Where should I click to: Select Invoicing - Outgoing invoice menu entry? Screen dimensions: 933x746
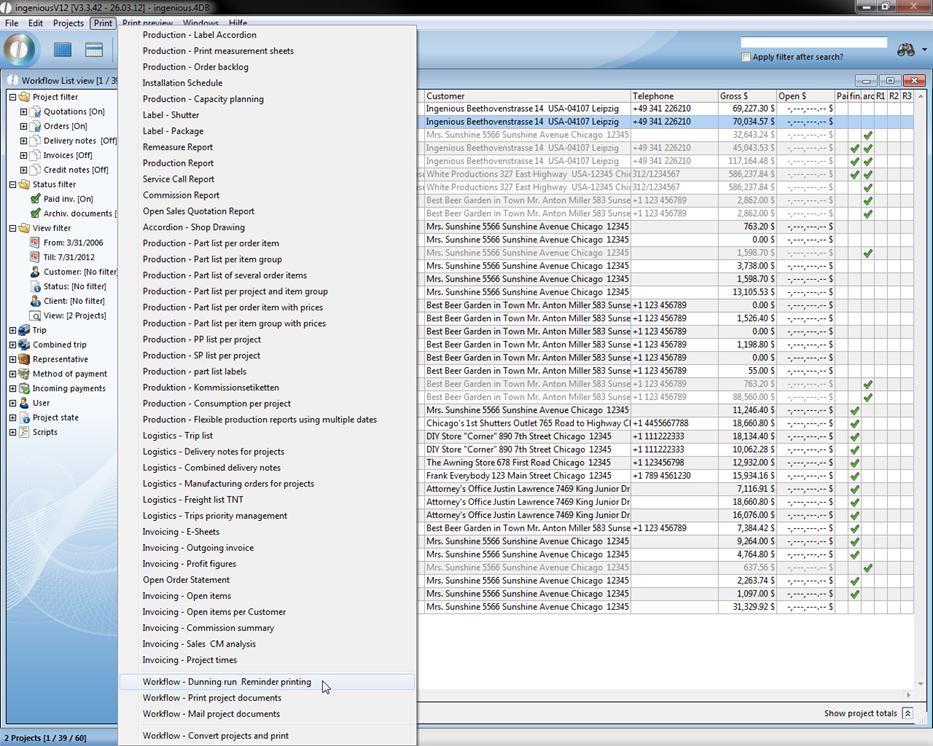click(x=198, y=548)
